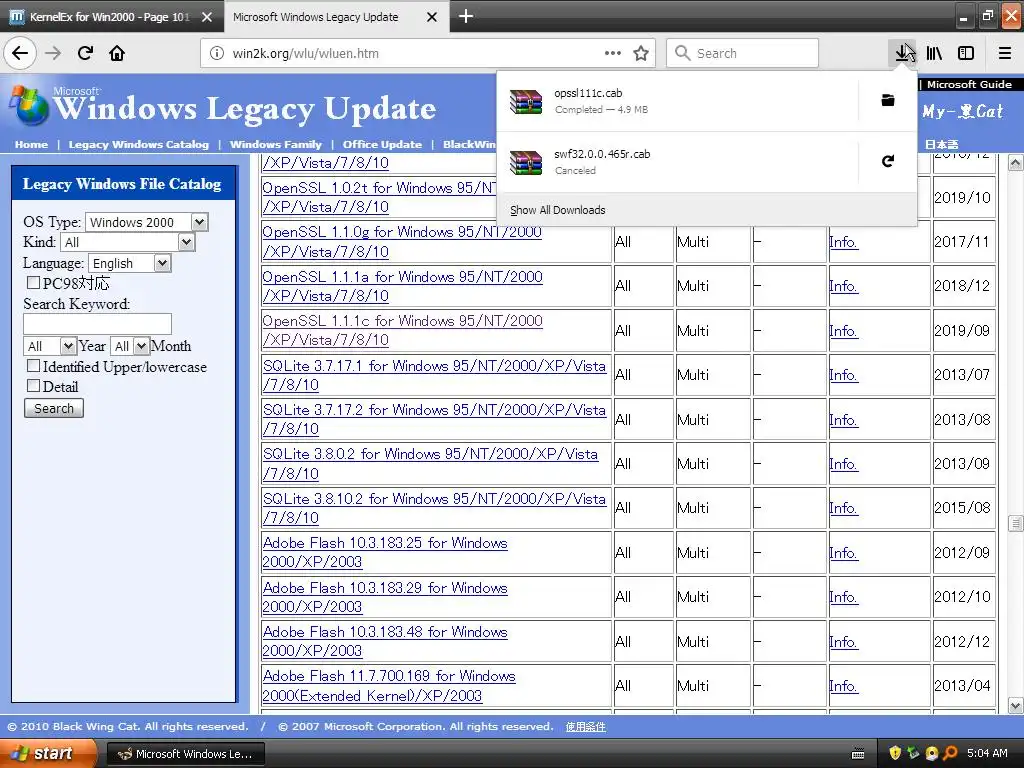This screenshot has width=1024, height=768.
Task: Open the shield security tray icon
Action: [895, 753]
